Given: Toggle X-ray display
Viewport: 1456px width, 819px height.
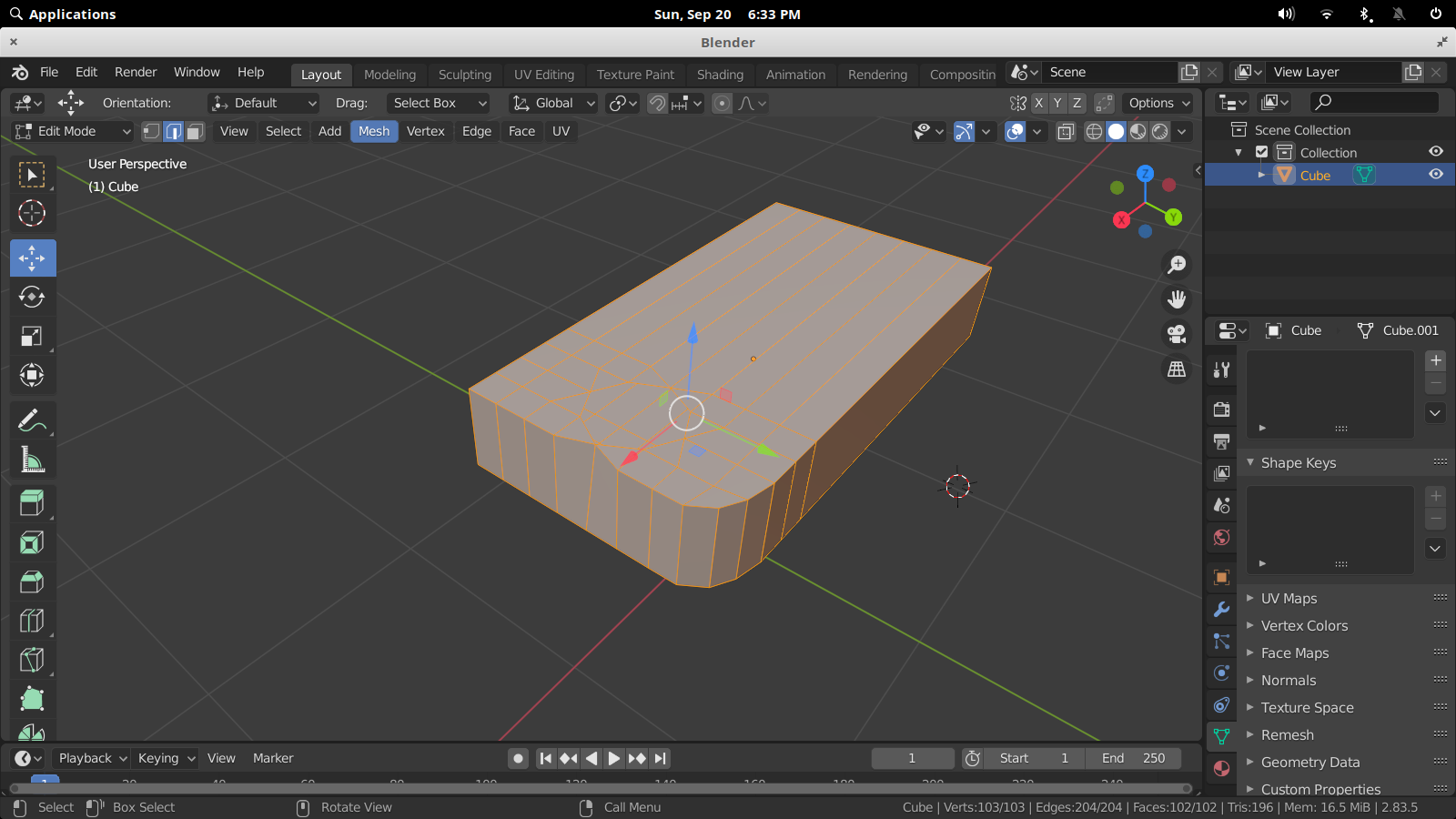Looking at the screenshot, I should 1066,131.
